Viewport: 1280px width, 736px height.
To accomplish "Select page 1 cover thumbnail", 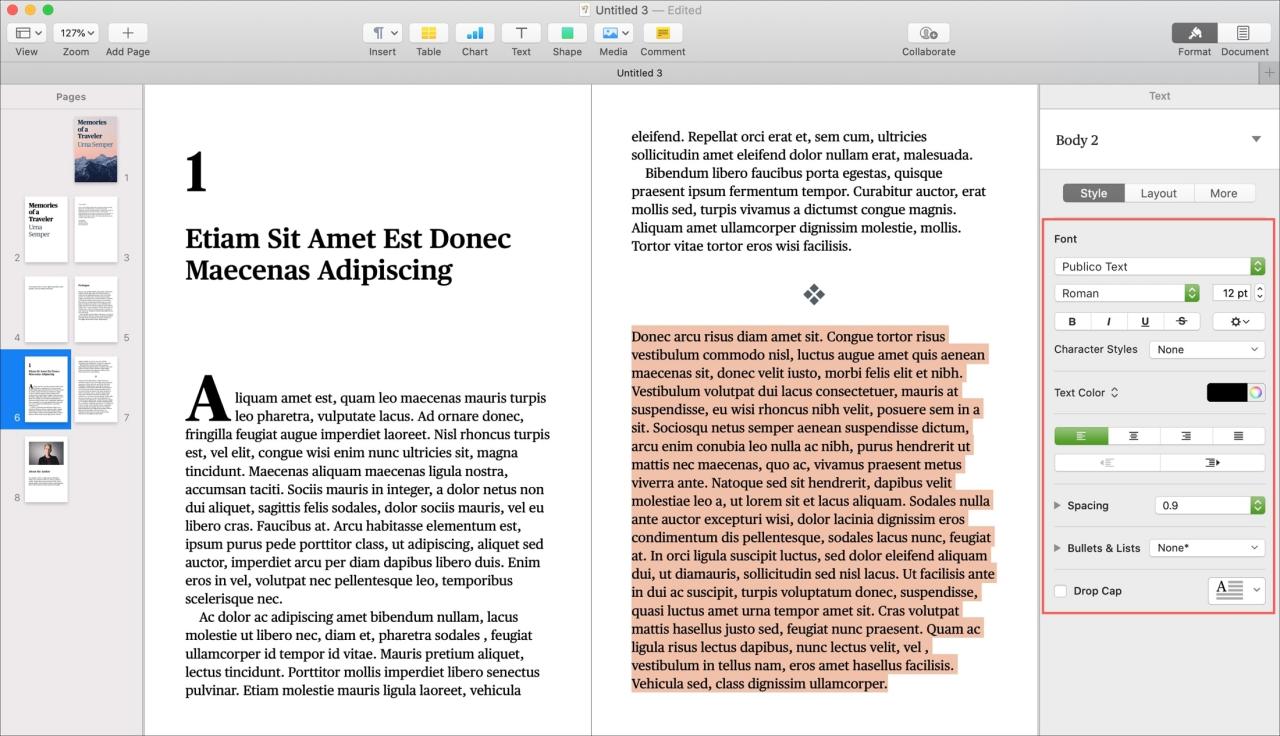I will pyautogui.click(x=96, y=149).
